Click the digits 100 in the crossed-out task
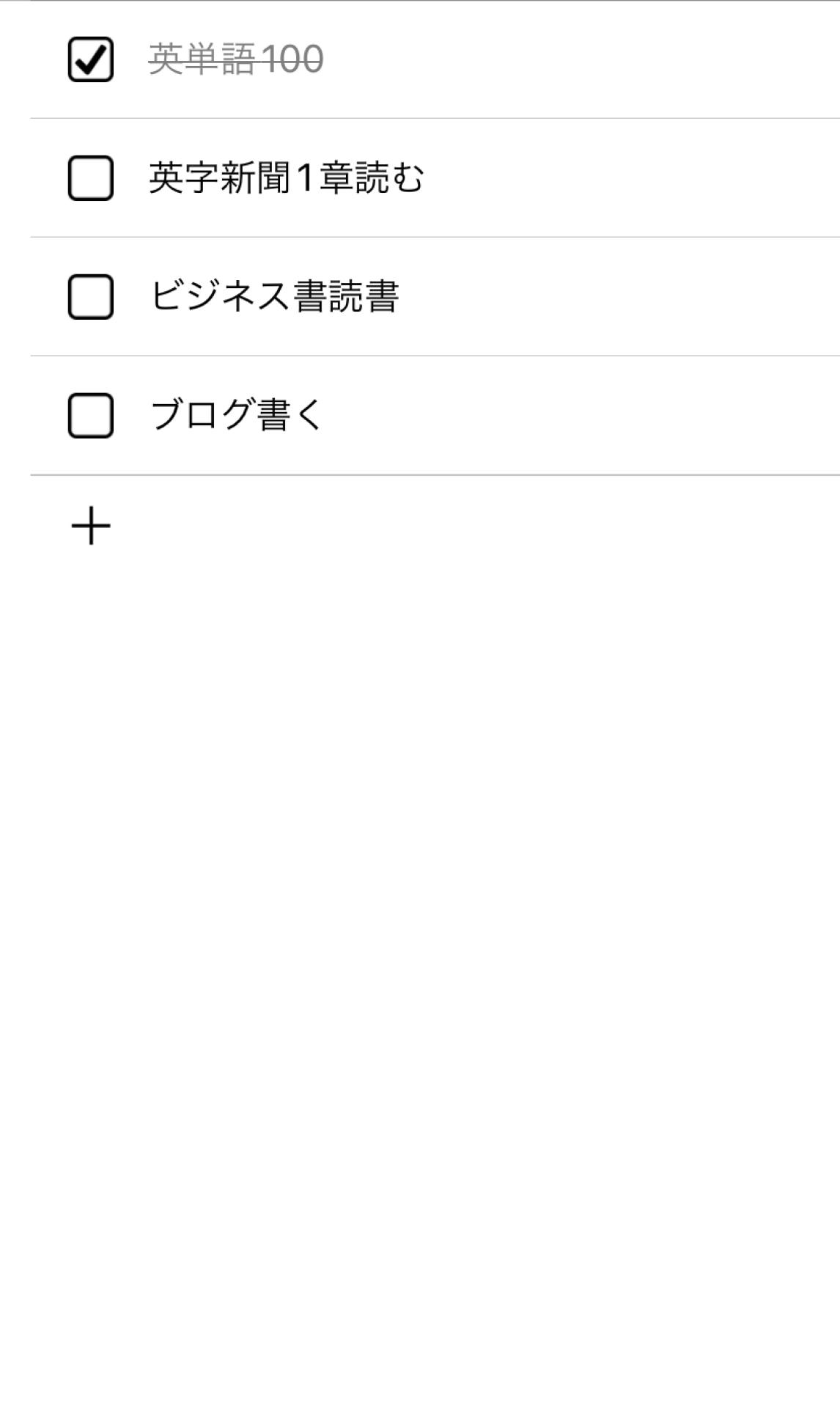The image size is (840, 1427). [292, 59]
